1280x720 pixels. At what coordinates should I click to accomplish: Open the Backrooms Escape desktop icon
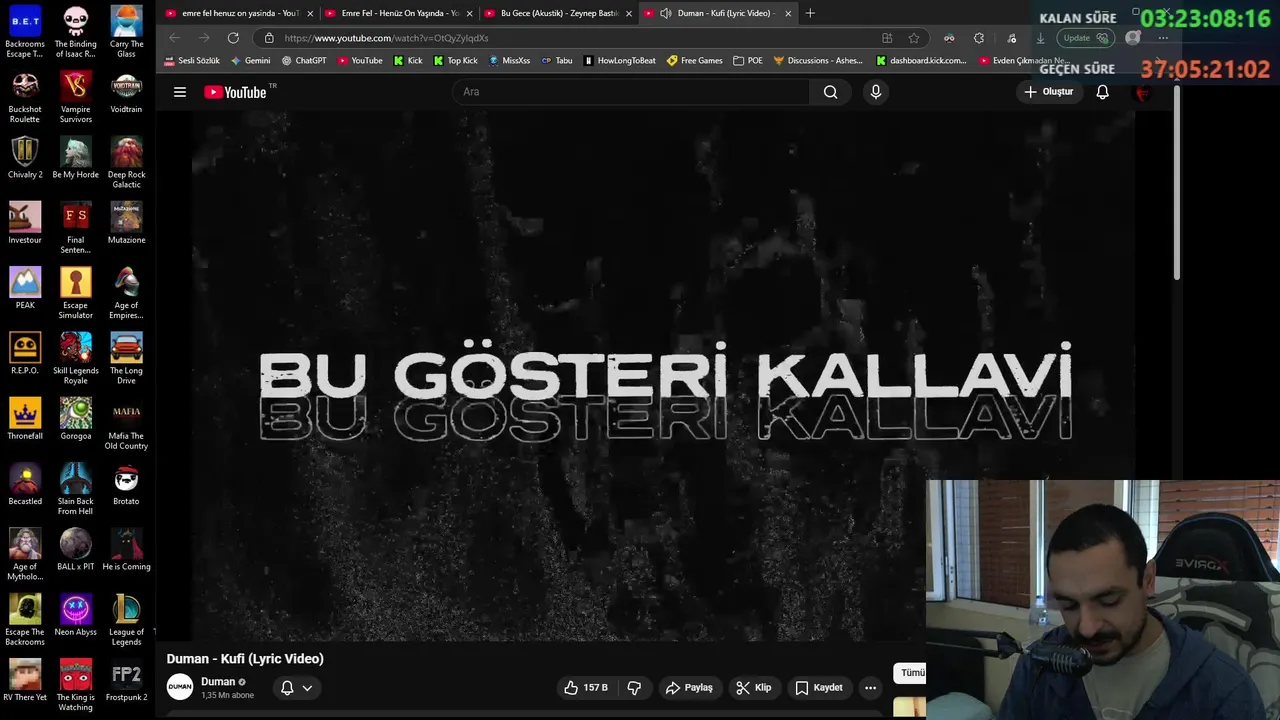click(25, 32)
